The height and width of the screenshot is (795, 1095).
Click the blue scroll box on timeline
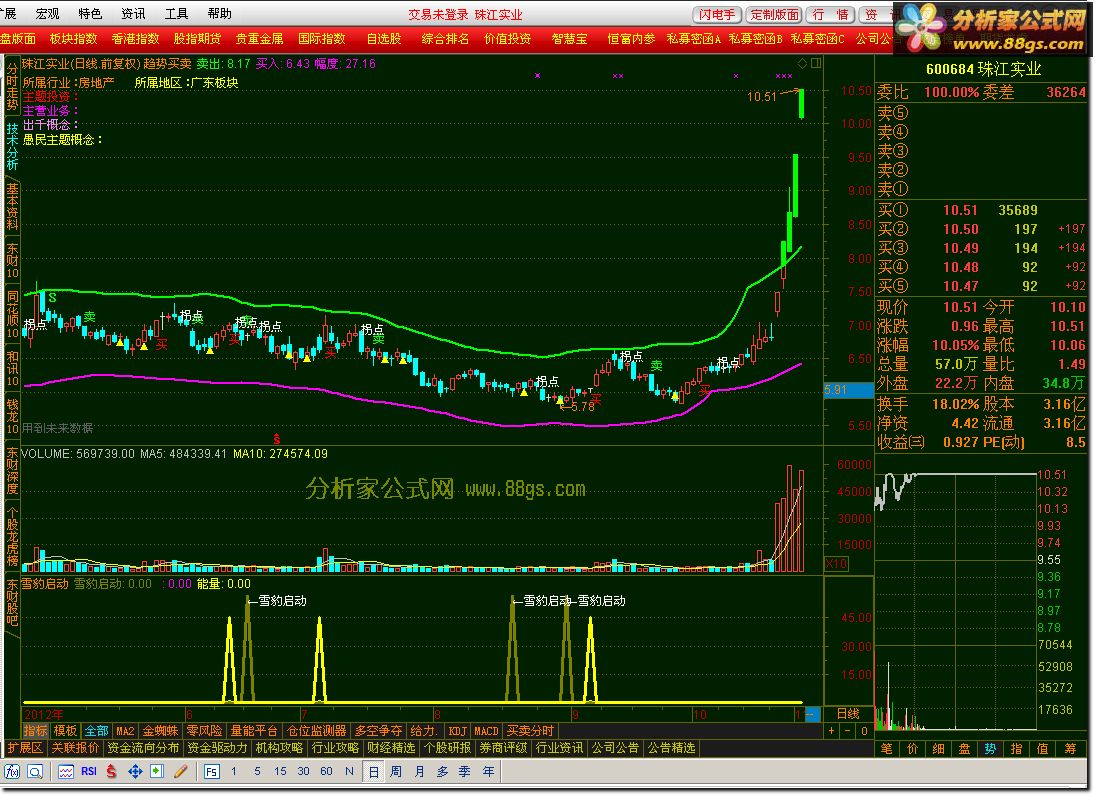(813, 714)
